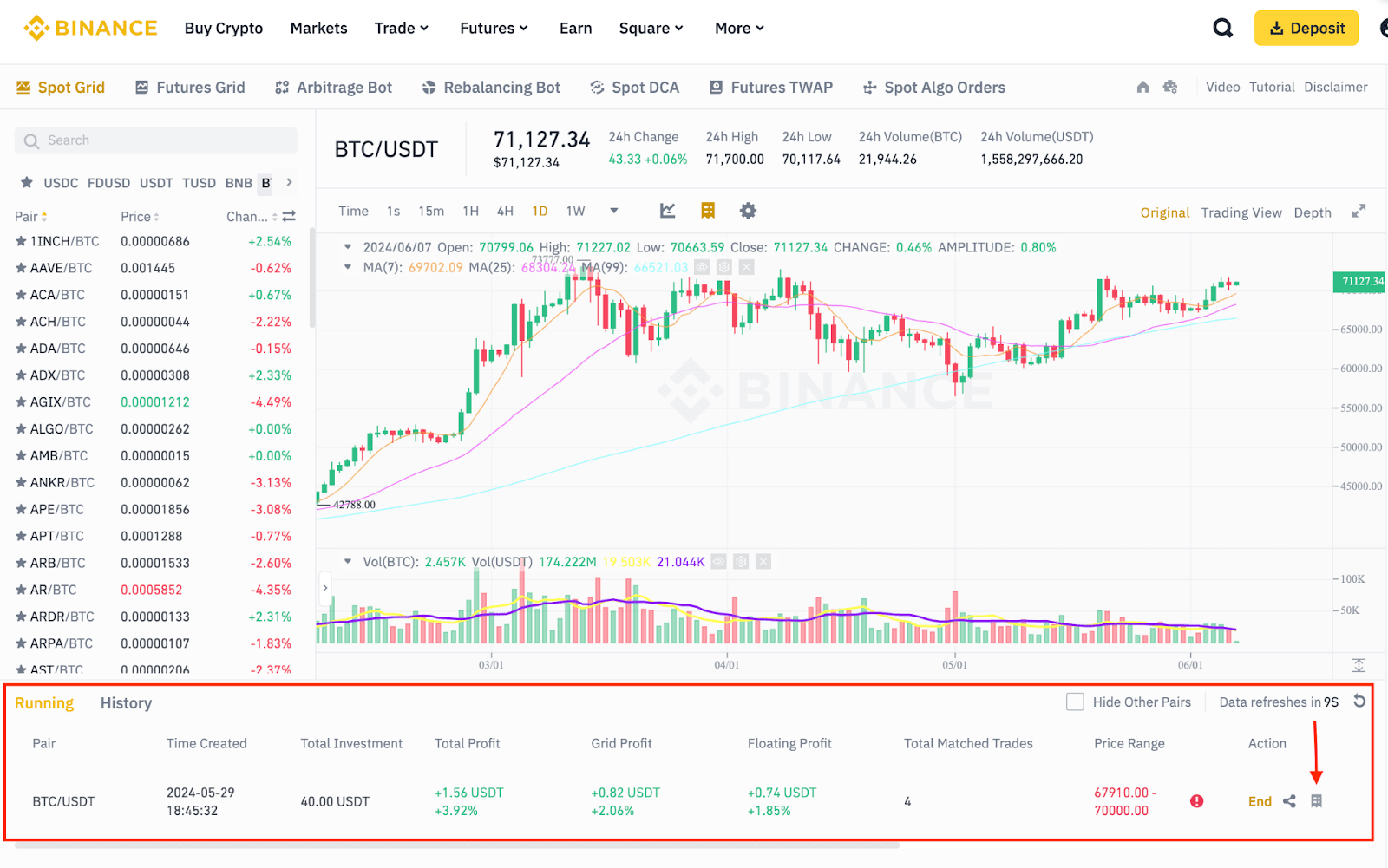
Task: Switch to the History tab
Action: (x=125, y=702)
